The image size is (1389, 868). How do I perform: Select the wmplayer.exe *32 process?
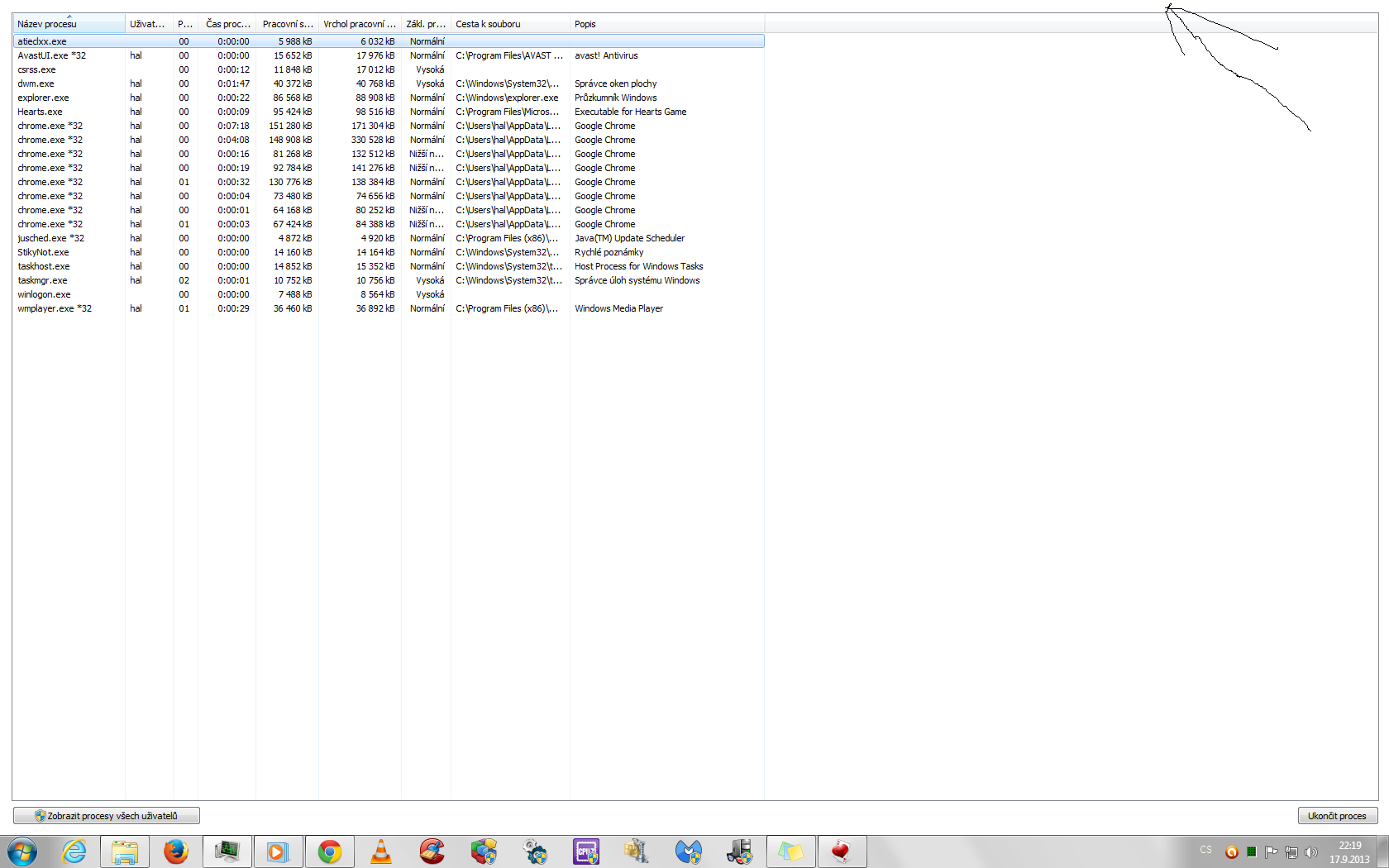tap(388, 308)
